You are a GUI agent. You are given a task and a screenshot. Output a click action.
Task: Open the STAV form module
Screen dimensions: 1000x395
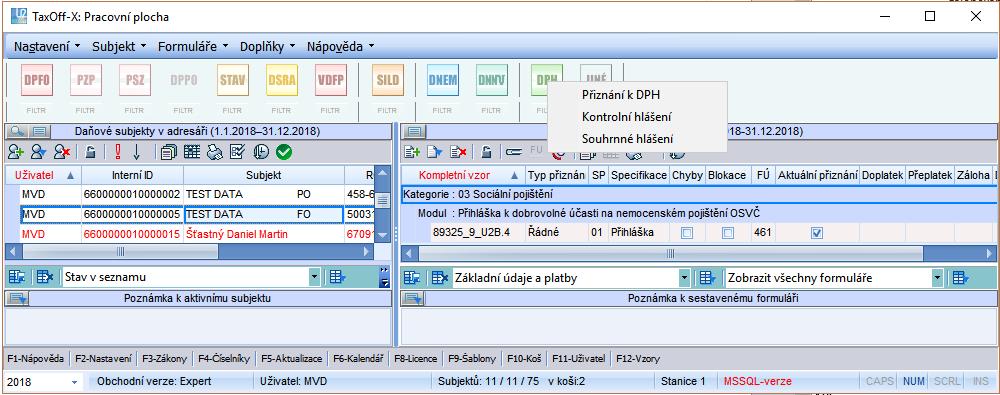coord(233,80)
